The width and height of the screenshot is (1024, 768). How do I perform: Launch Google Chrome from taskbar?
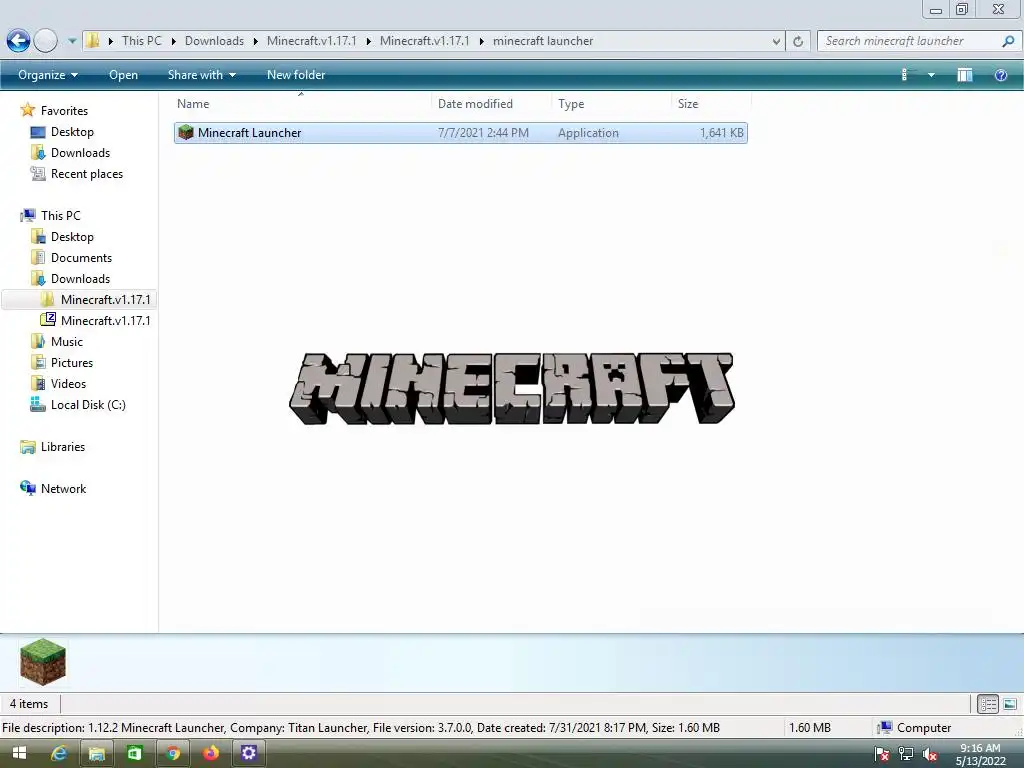(173, 753)
